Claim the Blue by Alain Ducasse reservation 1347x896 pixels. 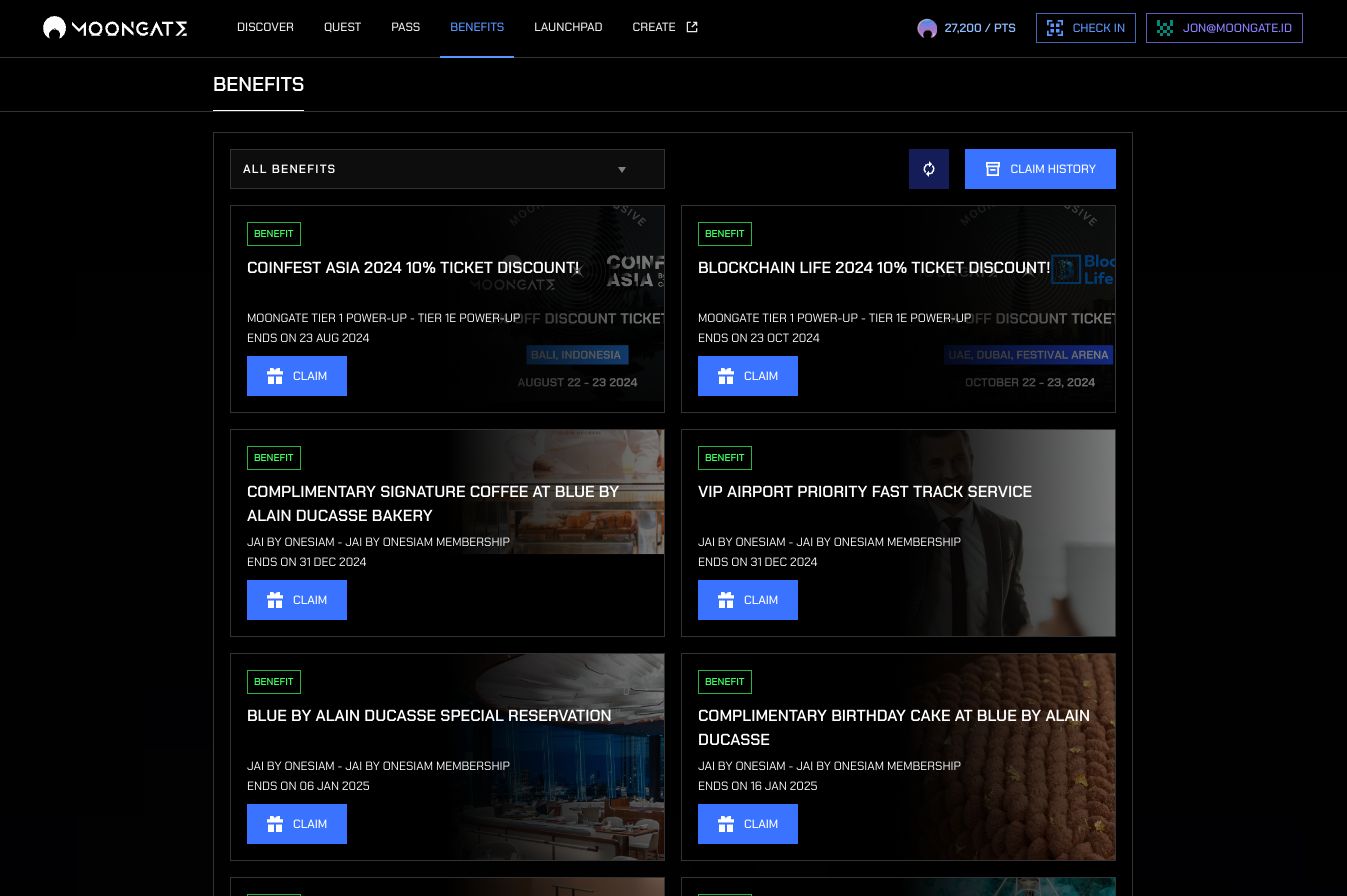tap(297, 824)
